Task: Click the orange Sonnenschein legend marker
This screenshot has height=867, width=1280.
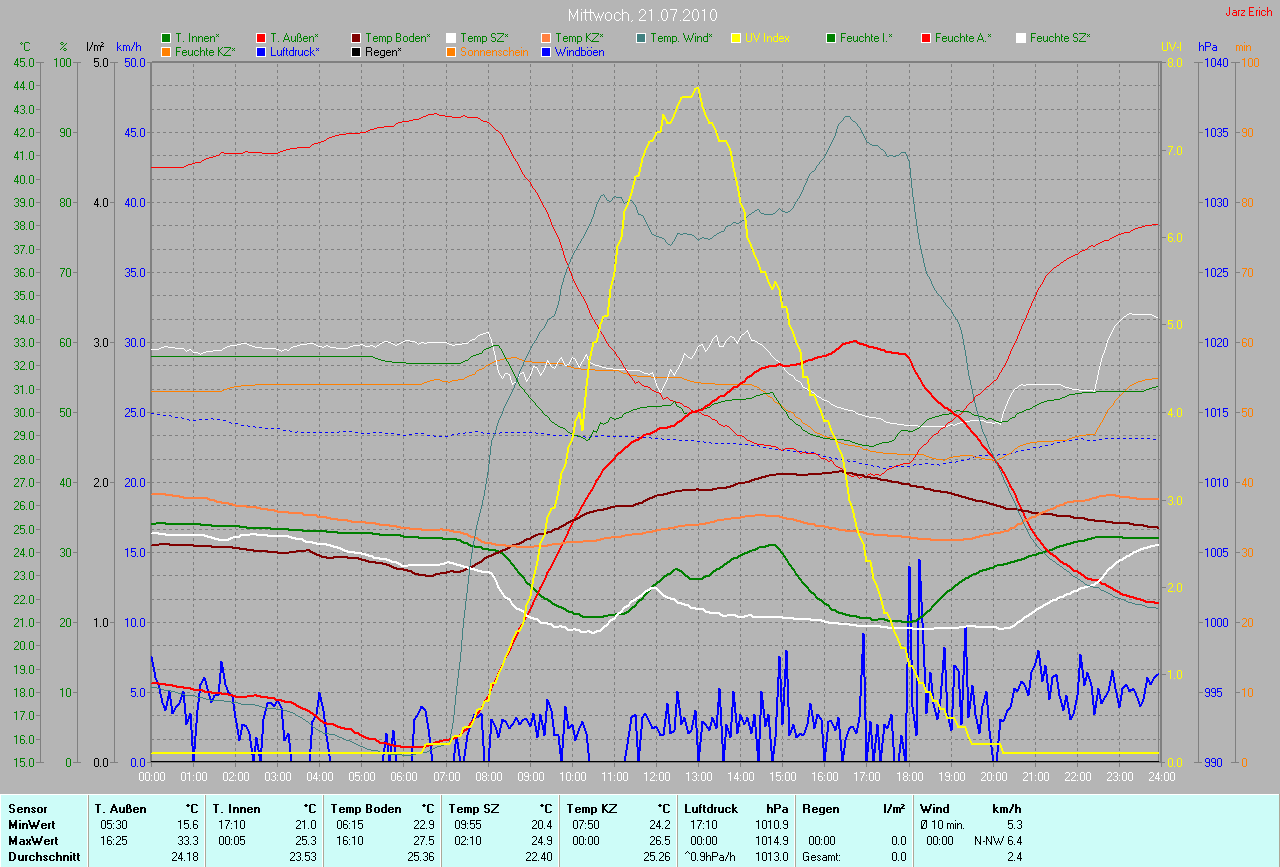Action: 451,52
